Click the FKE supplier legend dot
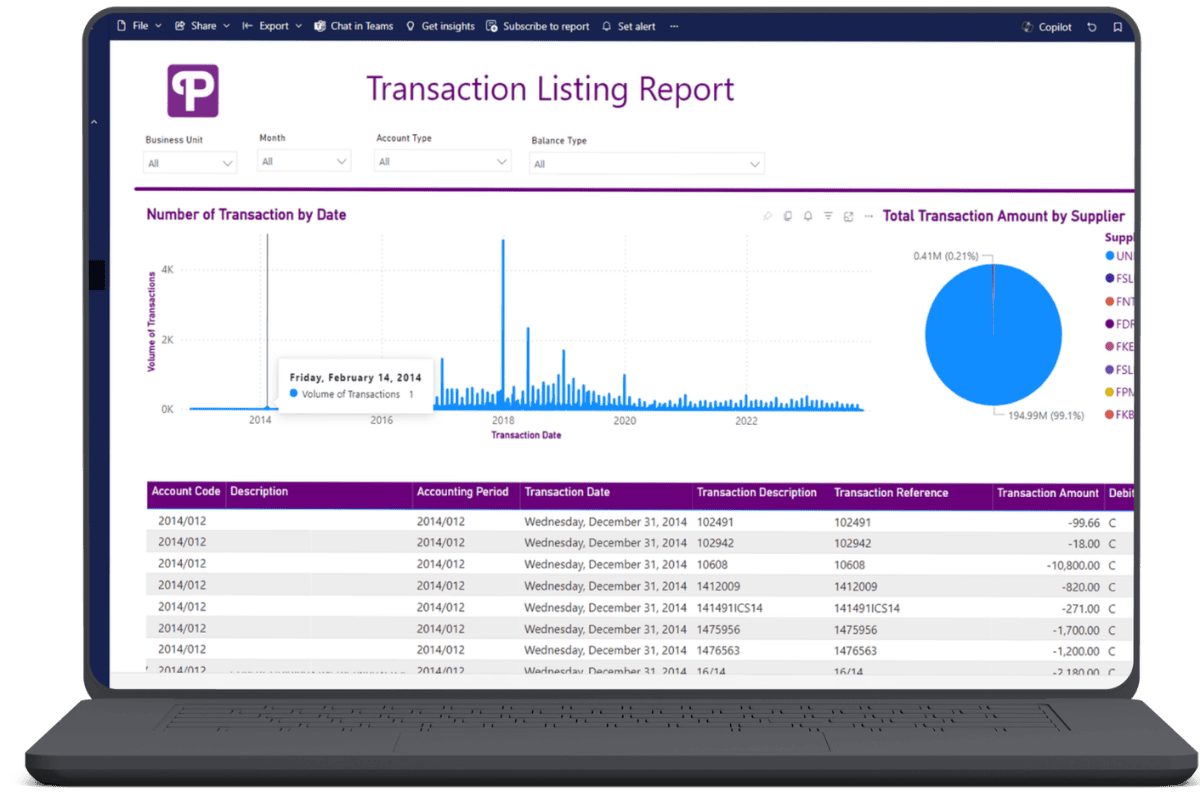Viewport: 1200px width, 804px height. [1110, 347]
